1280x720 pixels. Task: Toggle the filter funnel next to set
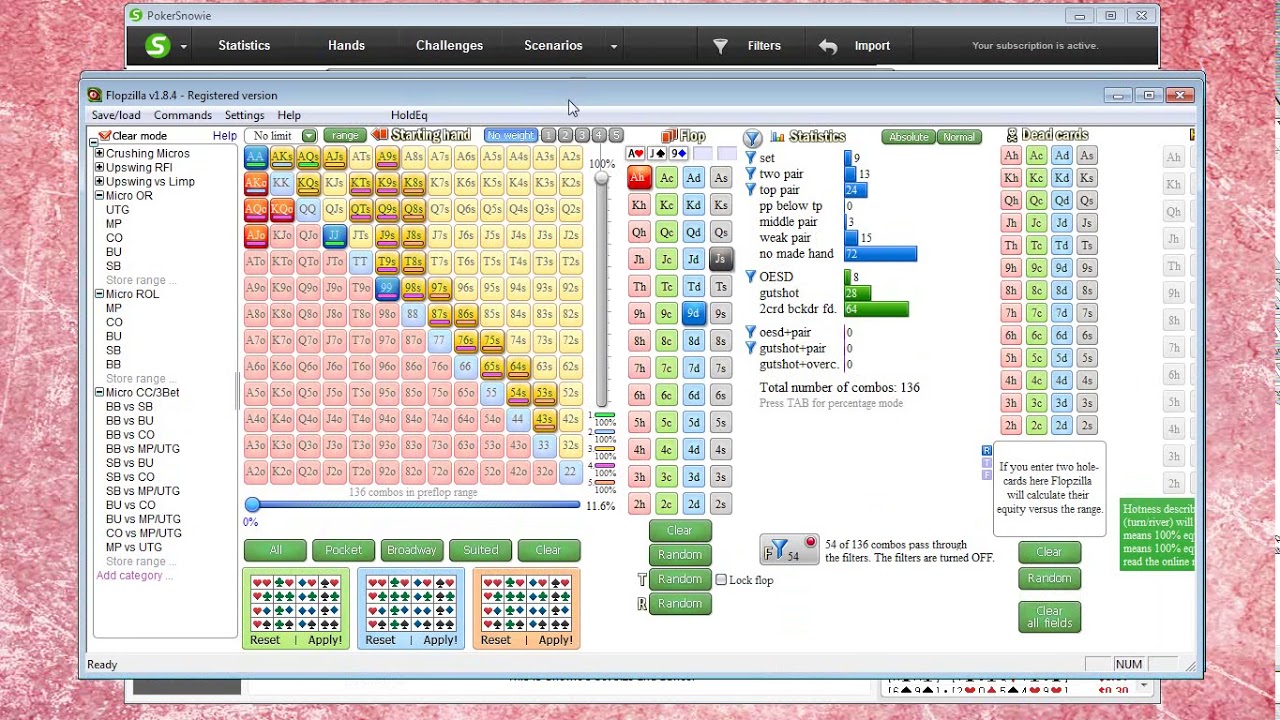point(751,158)
